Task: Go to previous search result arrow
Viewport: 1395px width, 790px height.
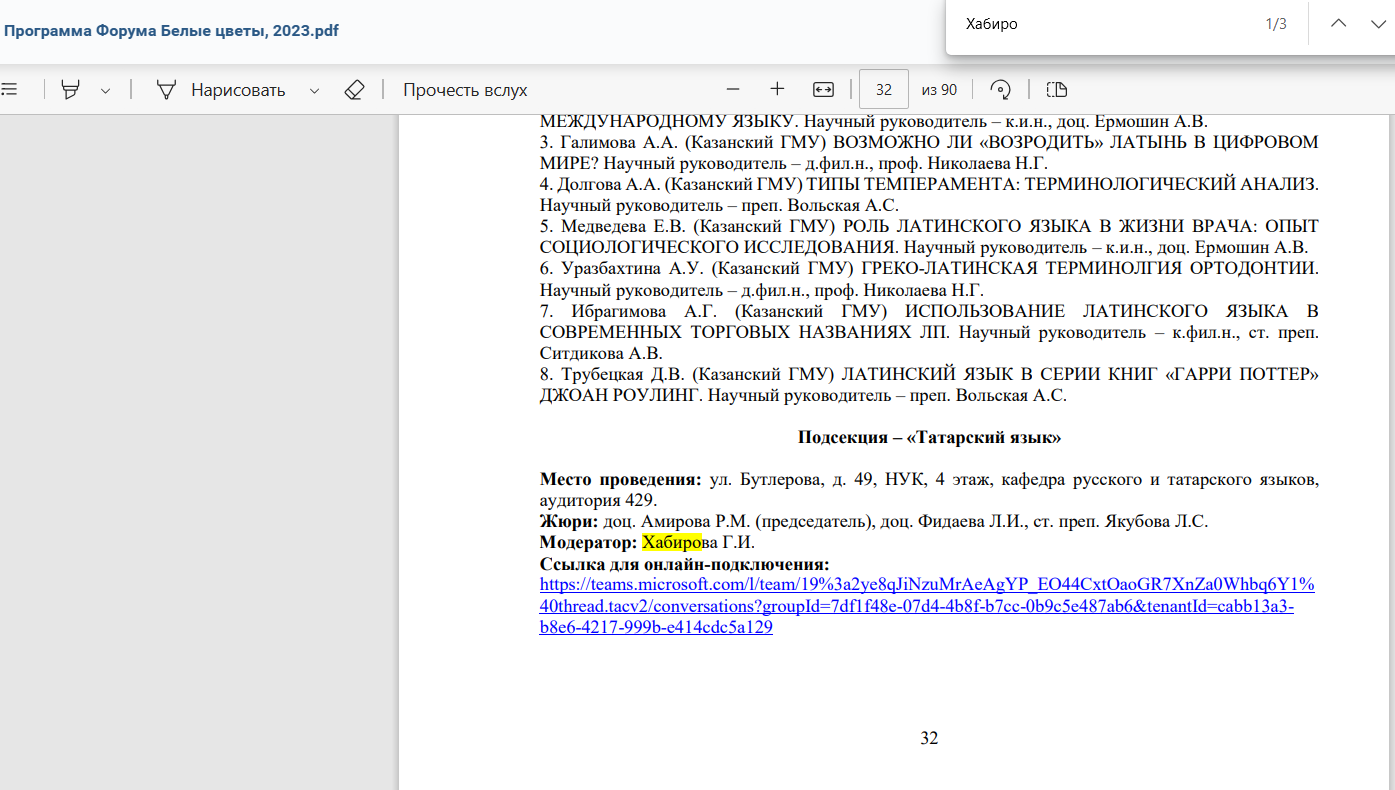Action: coord(1338,24)
